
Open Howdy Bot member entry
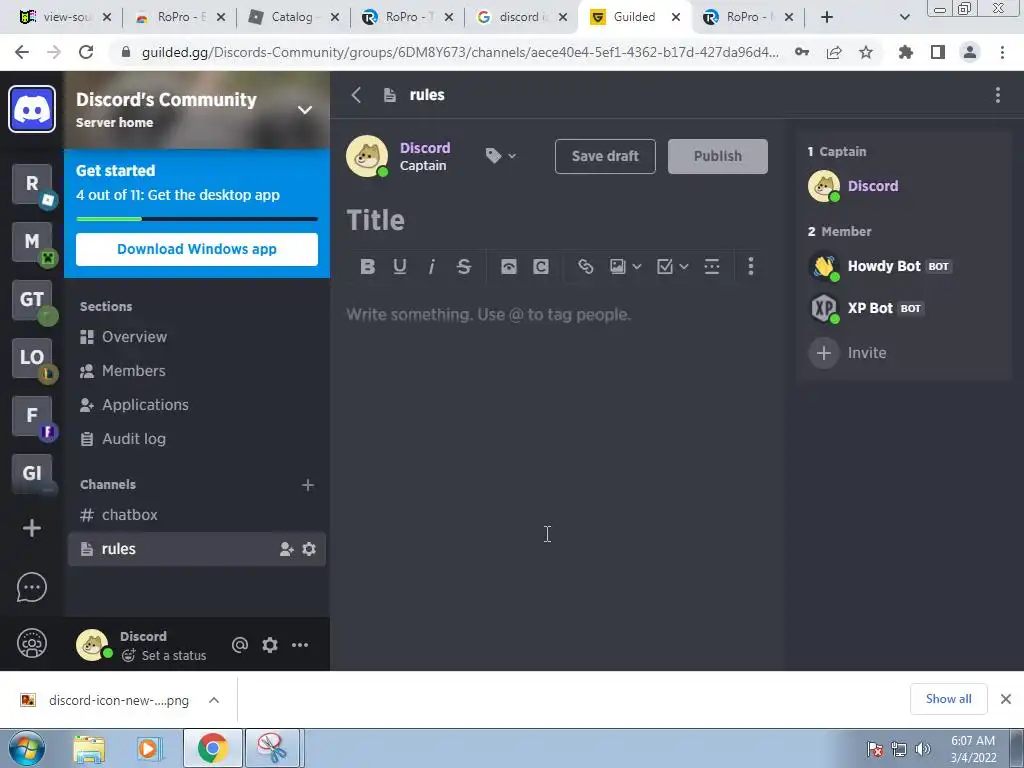[879, 266]
